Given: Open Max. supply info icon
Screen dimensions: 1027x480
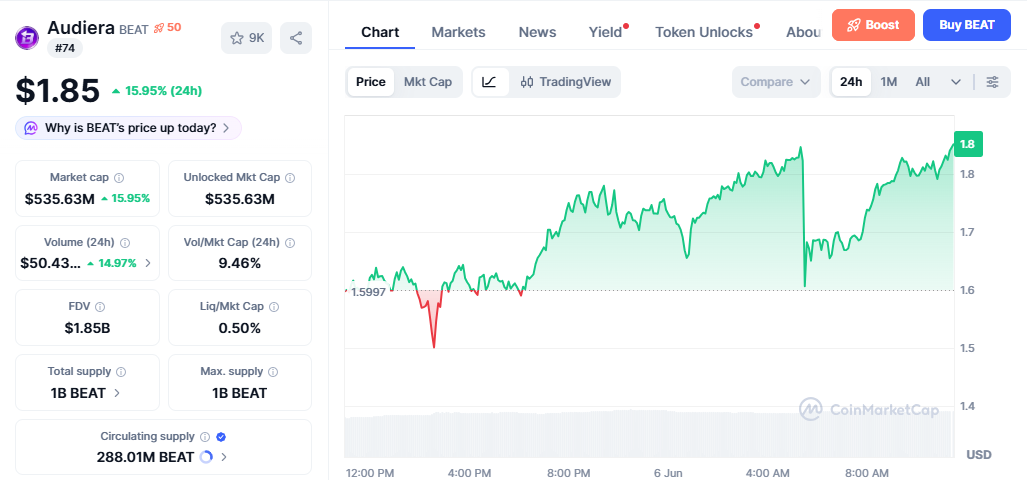Looking at the screenshot, I should click(x=273, y=371).
